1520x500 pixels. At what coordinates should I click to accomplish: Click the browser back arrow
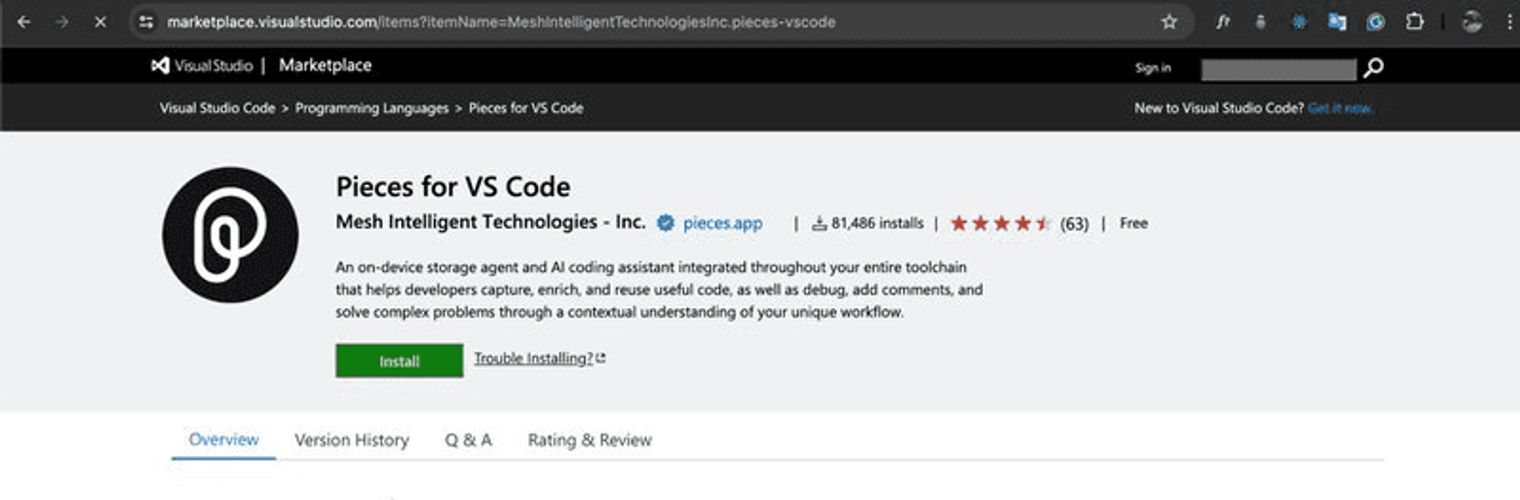24,22
